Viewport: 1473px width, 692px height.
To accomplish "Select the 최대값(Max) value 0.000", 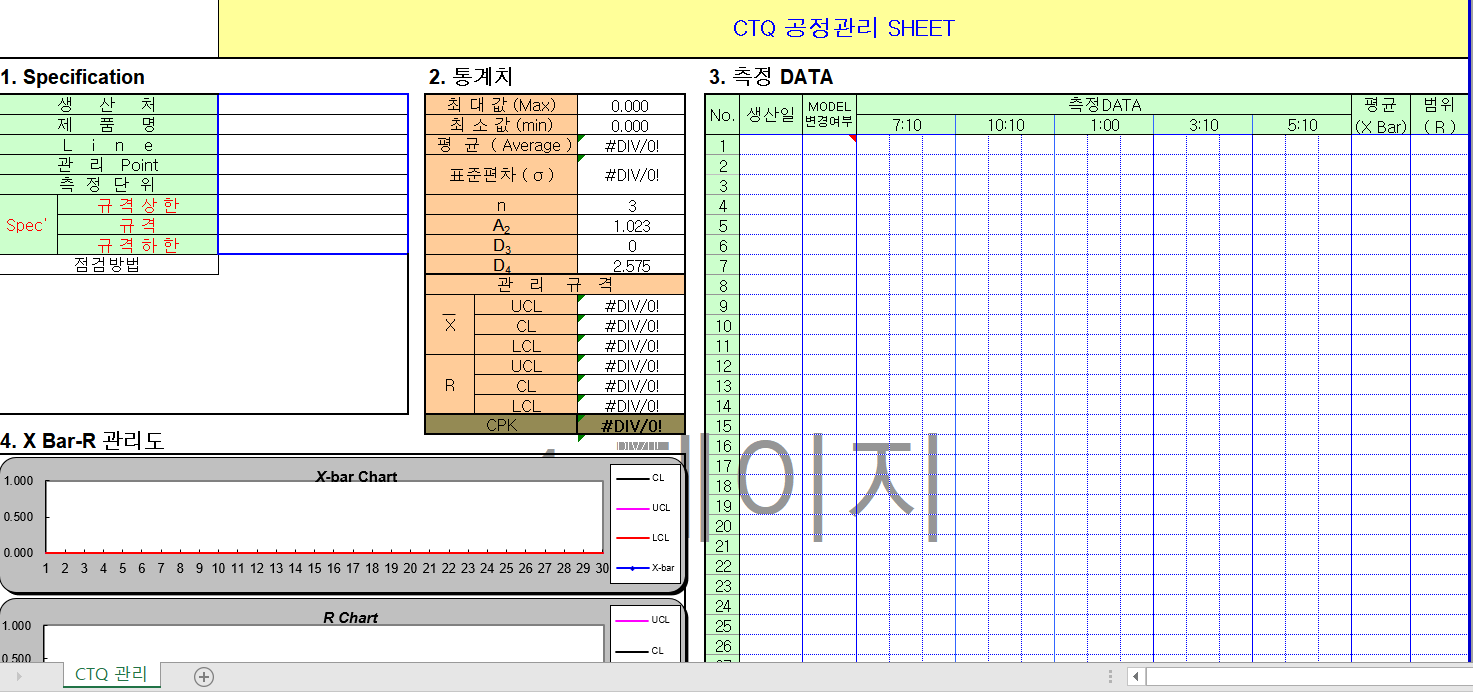I will [x=631, y=105].
